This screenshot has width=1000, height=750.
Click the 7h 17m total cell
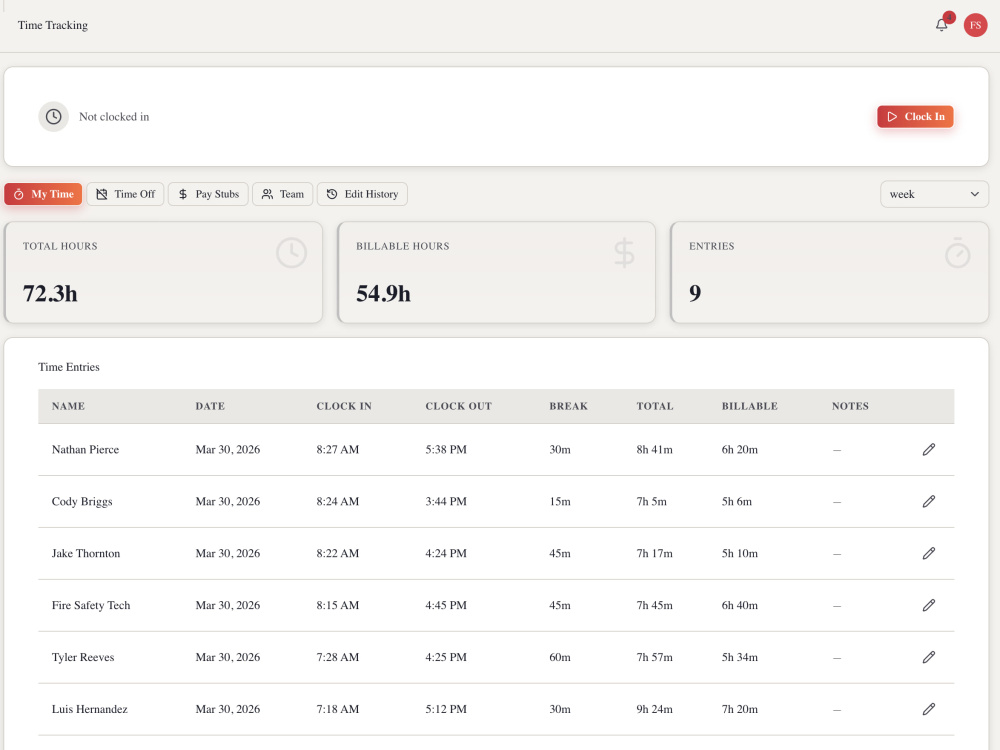pos(654,553)
